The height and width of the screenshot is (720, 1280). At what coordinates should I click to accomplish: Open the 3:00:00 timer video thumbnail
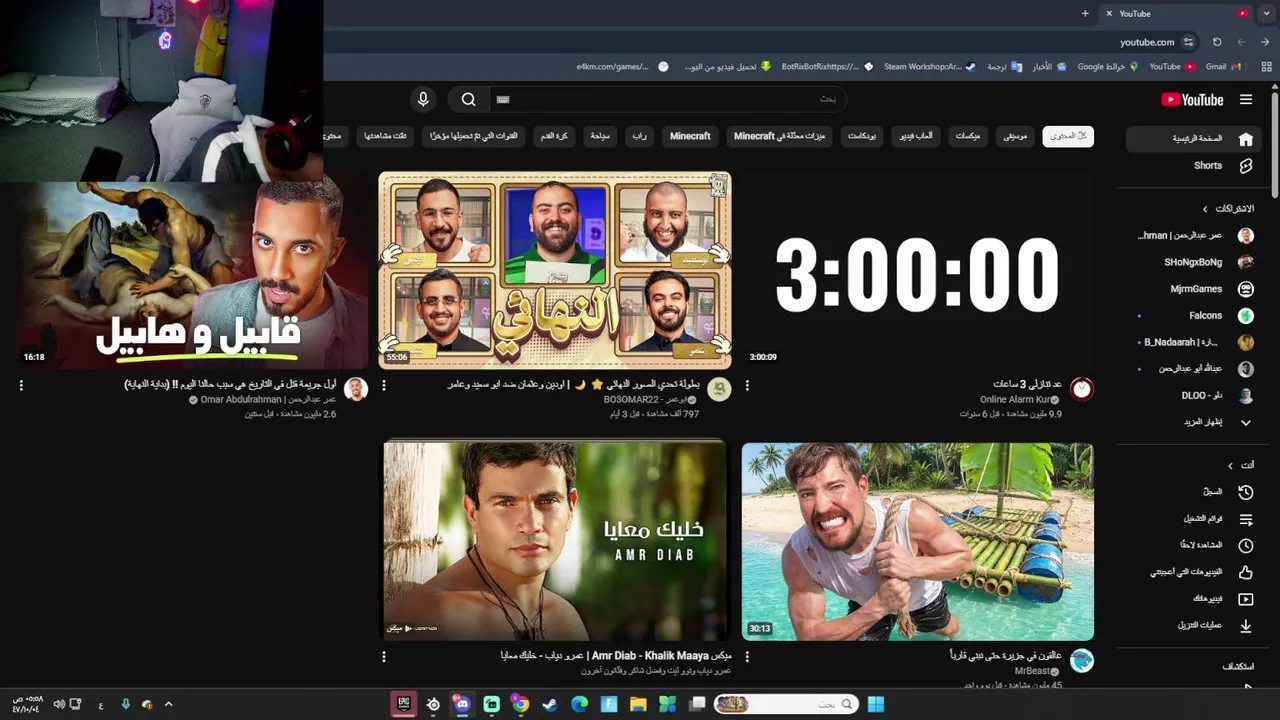(917, 270)
